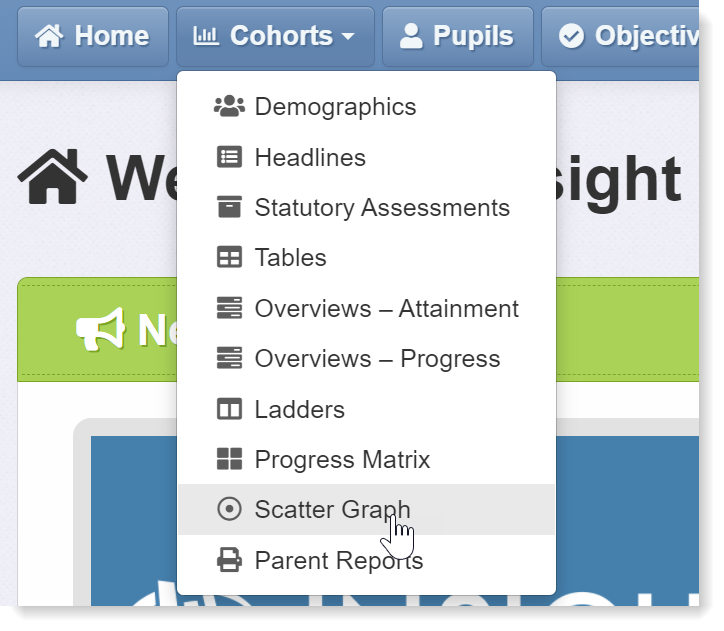The image size is (724, 631).
Task: Click the Tables grid icon
Action: pyautogui.click(x=229, y=257)
